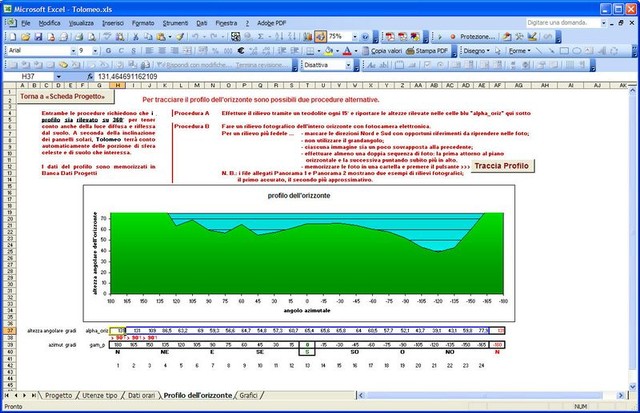The height and width of the screenshot is (413, 640).
Task: Switch to the Progetto sheet tab
Action: [58, 395]
